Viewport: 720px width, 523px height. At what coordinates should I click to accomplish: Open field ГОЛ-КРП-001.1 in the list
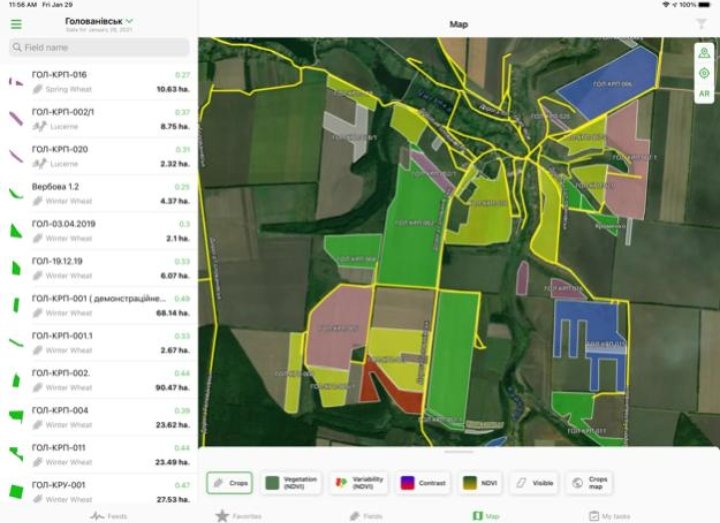[99, 343]
